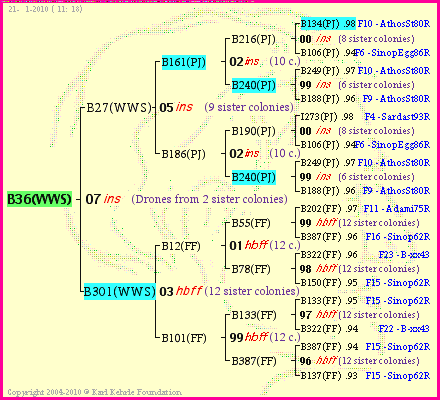
Task: Open the highlighted B301(WWS) node
Action: 120,291
